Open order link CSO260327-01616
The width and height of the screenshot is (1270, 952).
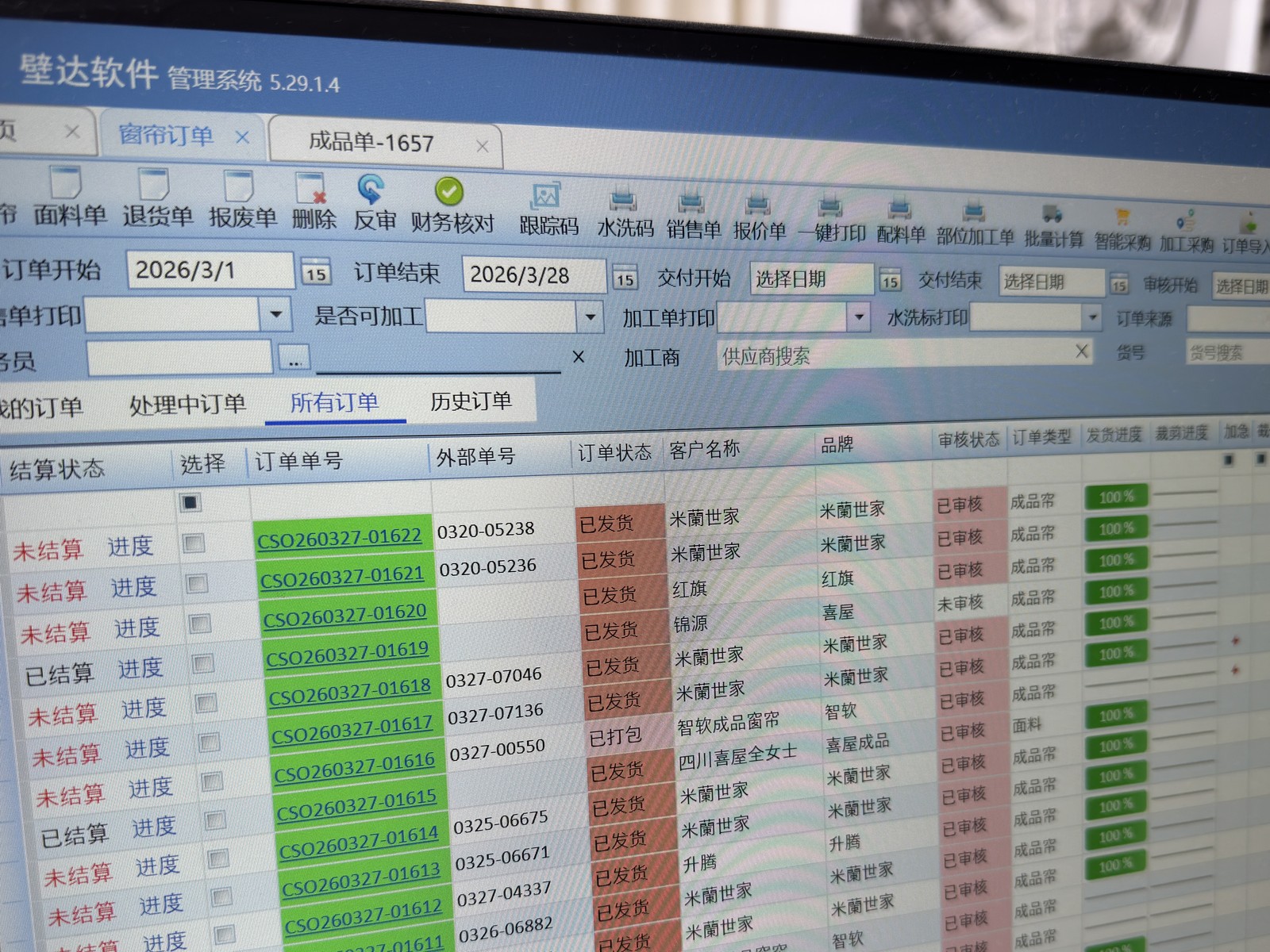pyautogui.click(x=354, y=768)
